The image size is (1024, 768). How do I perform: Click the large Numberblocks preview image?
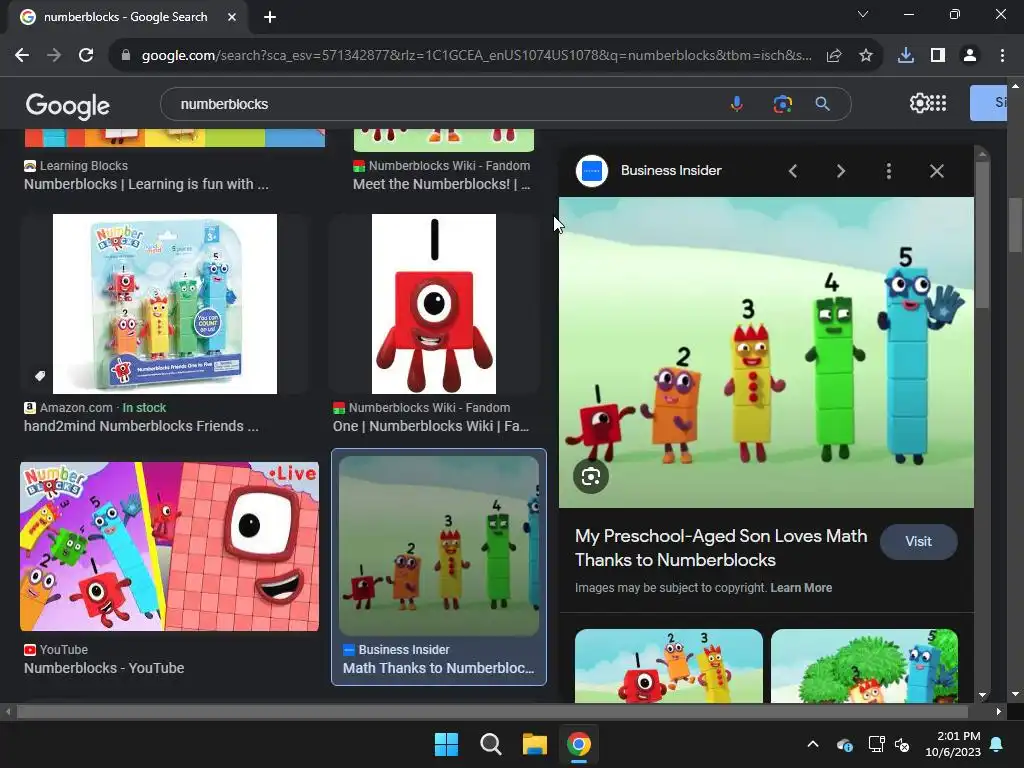click(766, 353)
